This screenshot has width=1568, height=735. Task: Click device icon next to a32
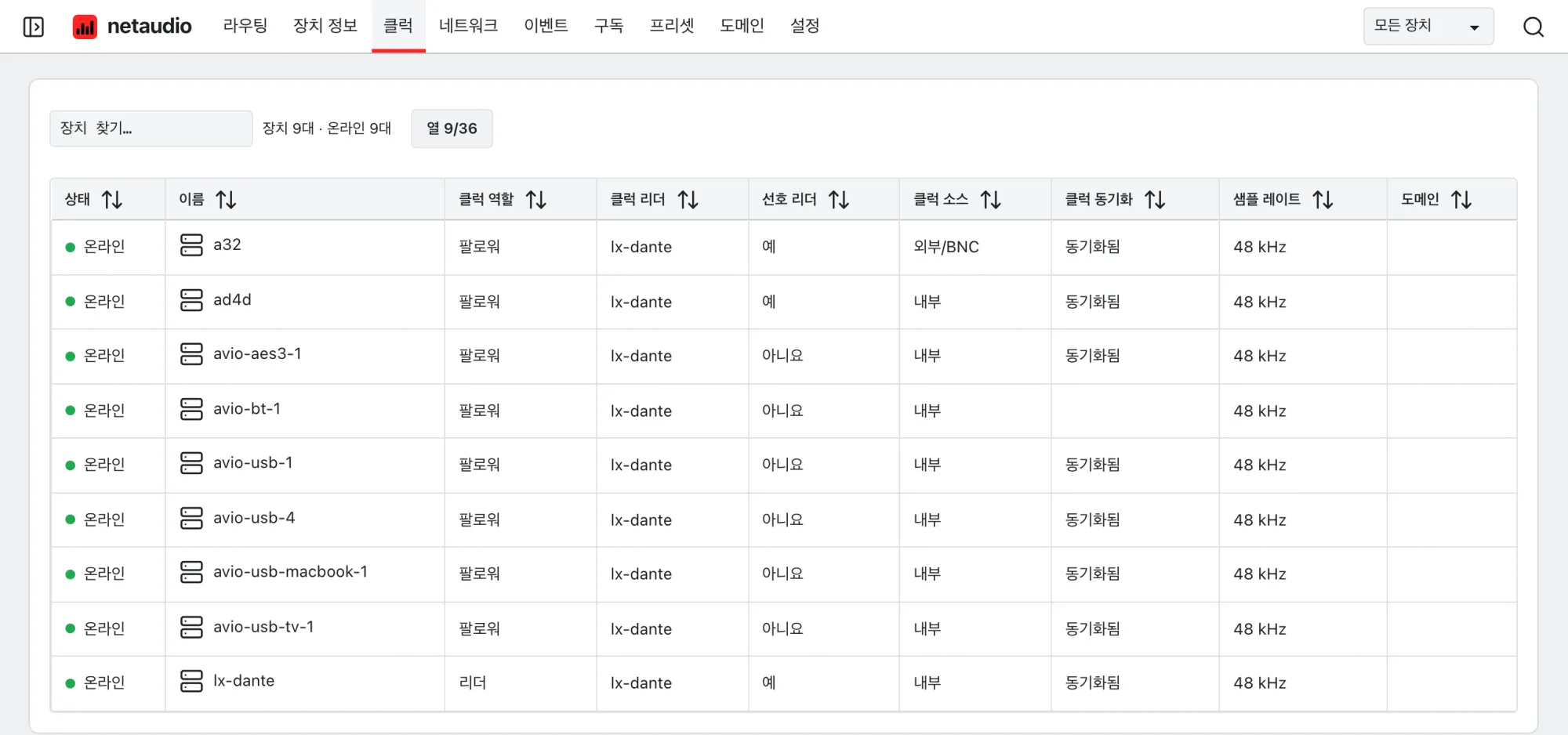[x=191, y=245]
